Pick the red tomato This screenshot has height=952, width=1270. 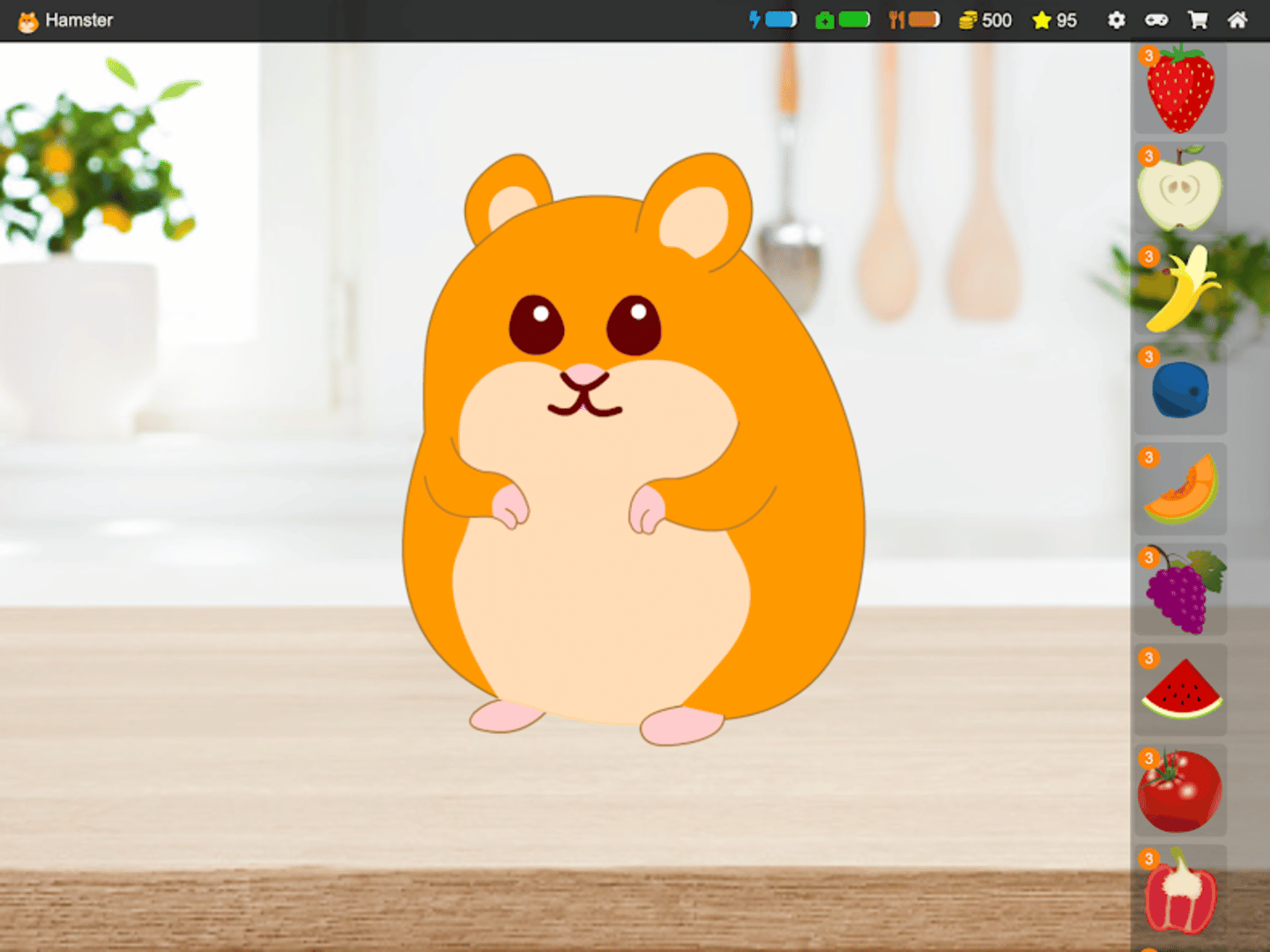click(1179, 791)
